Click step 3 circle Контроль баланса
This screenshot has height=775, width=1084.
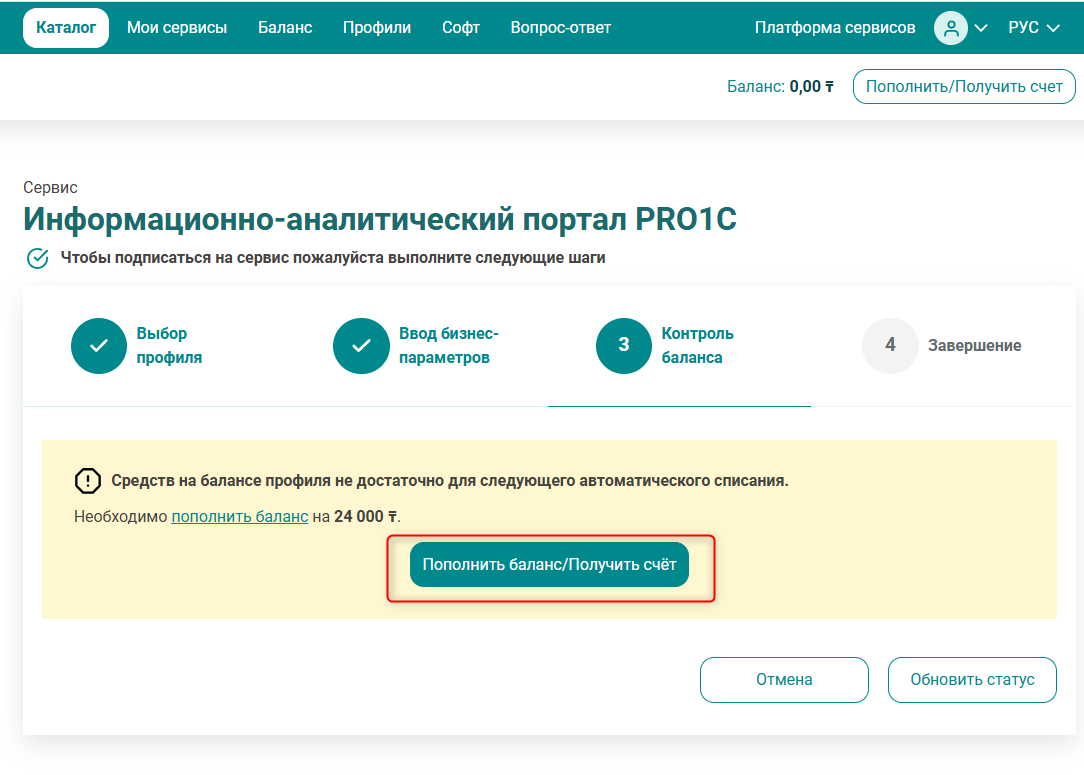624,346
